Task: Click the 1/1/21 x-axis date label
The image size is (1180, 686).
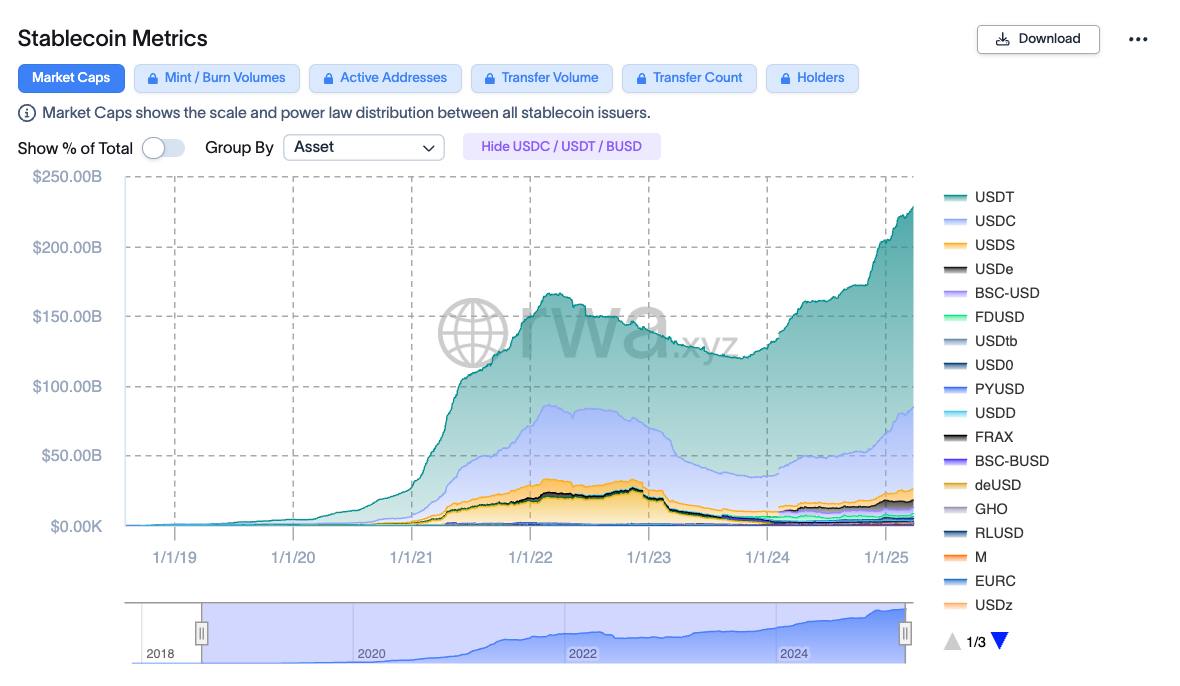Action: tap(412, 558)
